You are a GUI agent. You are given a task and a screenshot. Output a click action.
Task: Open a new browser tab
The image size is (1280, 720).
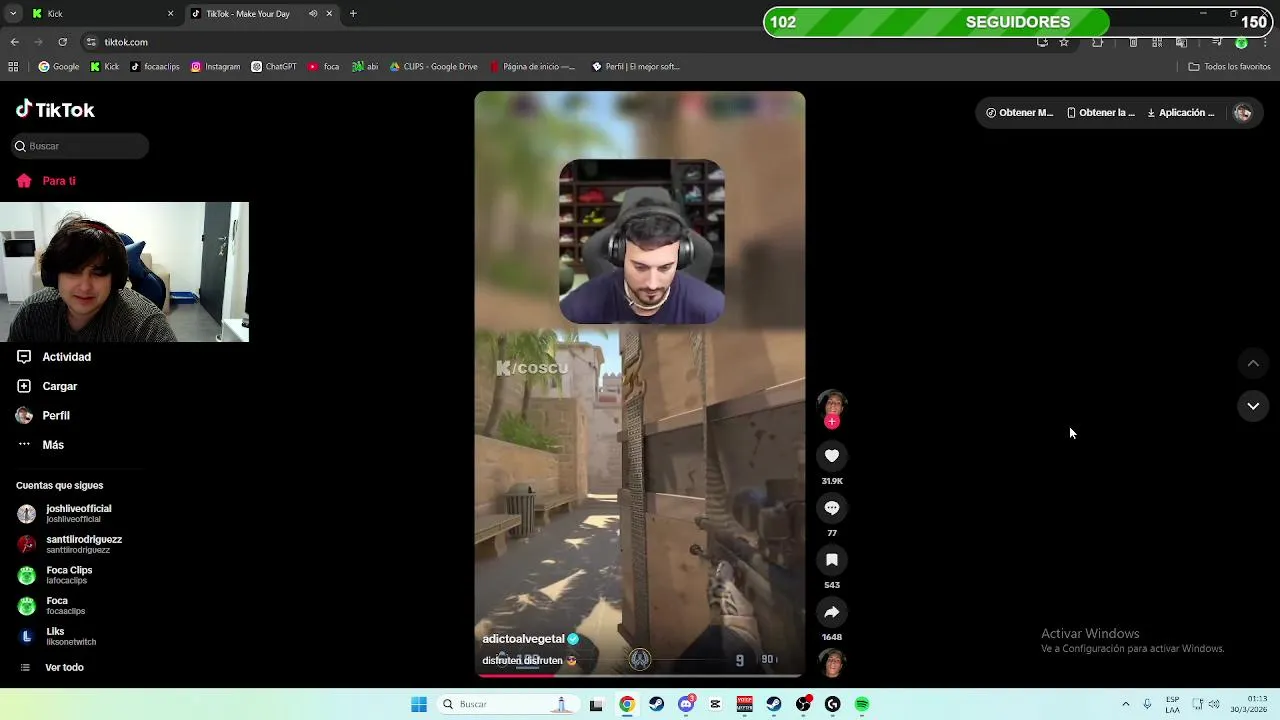(353, 14)
